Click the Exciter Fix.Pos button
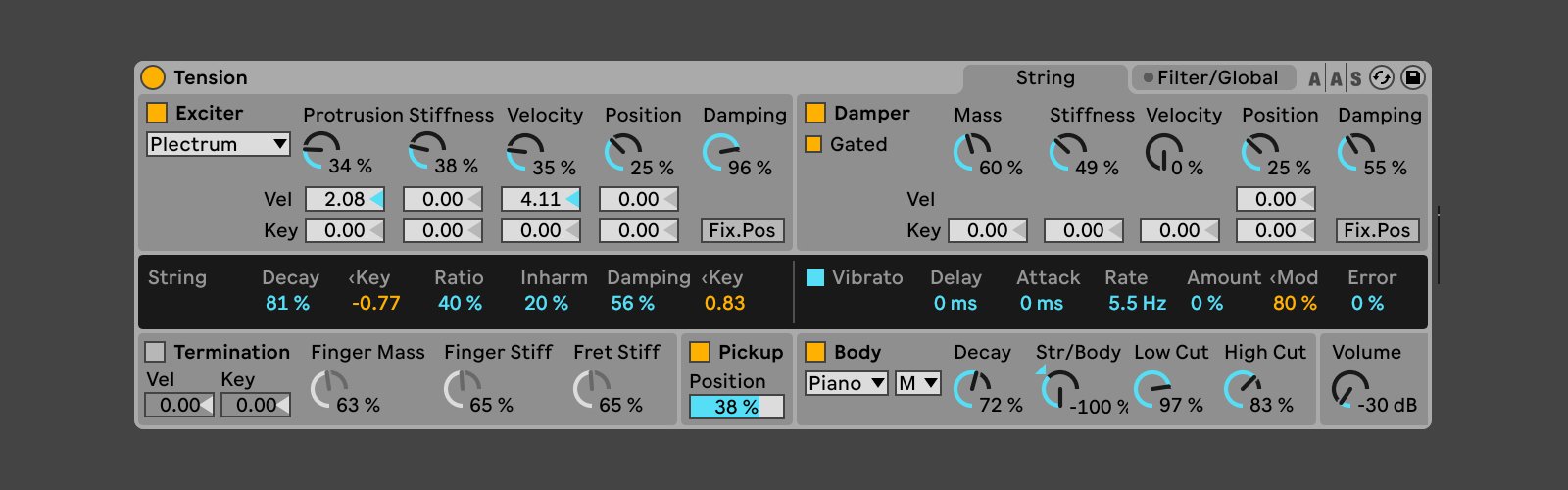1568x490 pixels. click(743, 230)
